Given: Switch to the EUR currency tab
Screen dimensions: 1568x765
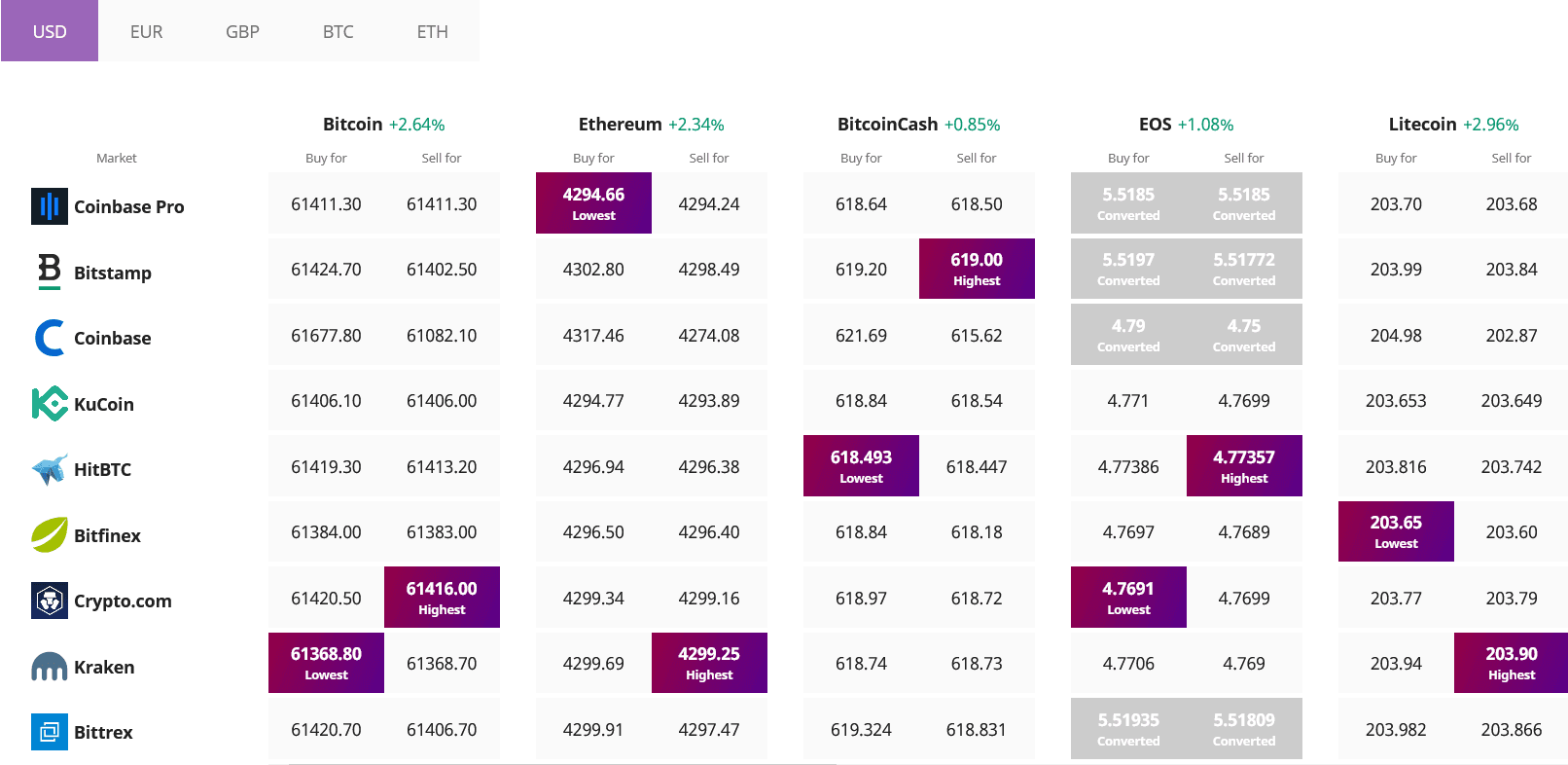Looking at the screenshot, I should tap(146, 31).
